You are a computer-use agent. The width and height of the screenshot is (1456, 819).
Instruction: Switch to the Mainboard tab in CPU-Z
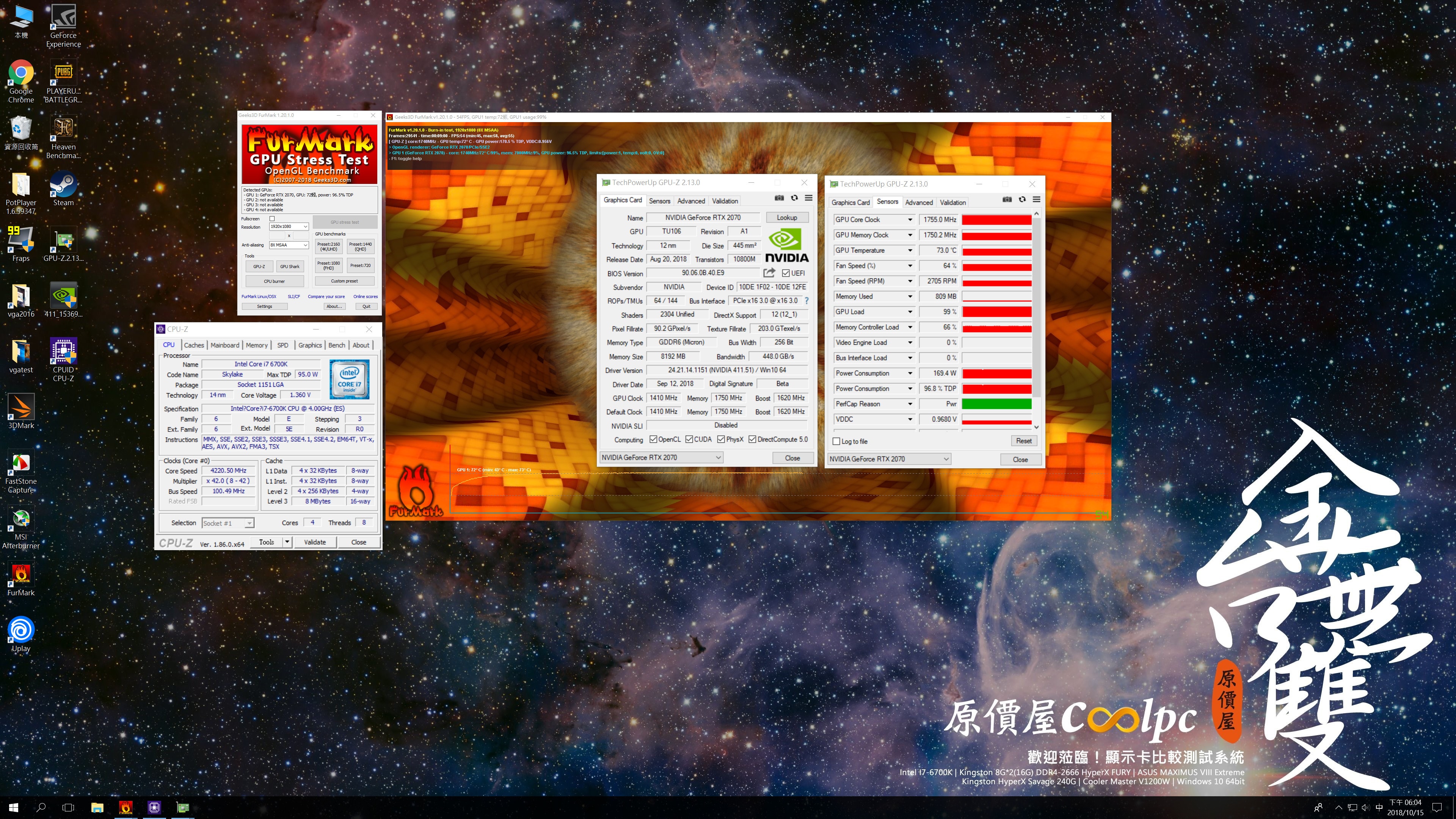[224, 345]
